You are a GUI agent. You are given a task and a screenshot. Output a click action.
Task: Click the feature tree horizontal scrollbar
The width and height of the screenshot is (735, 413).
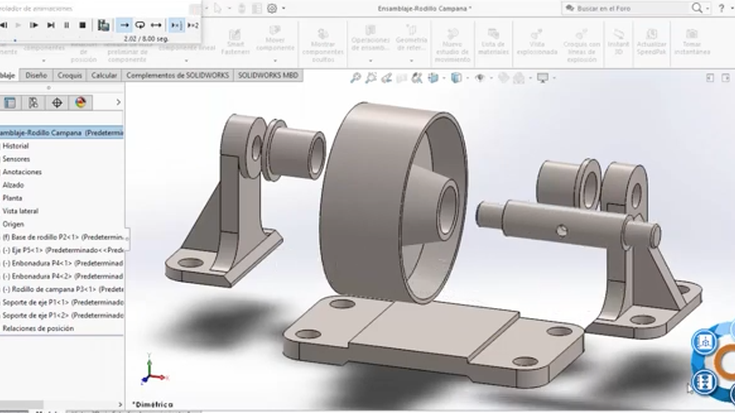[x=22, y=405]
